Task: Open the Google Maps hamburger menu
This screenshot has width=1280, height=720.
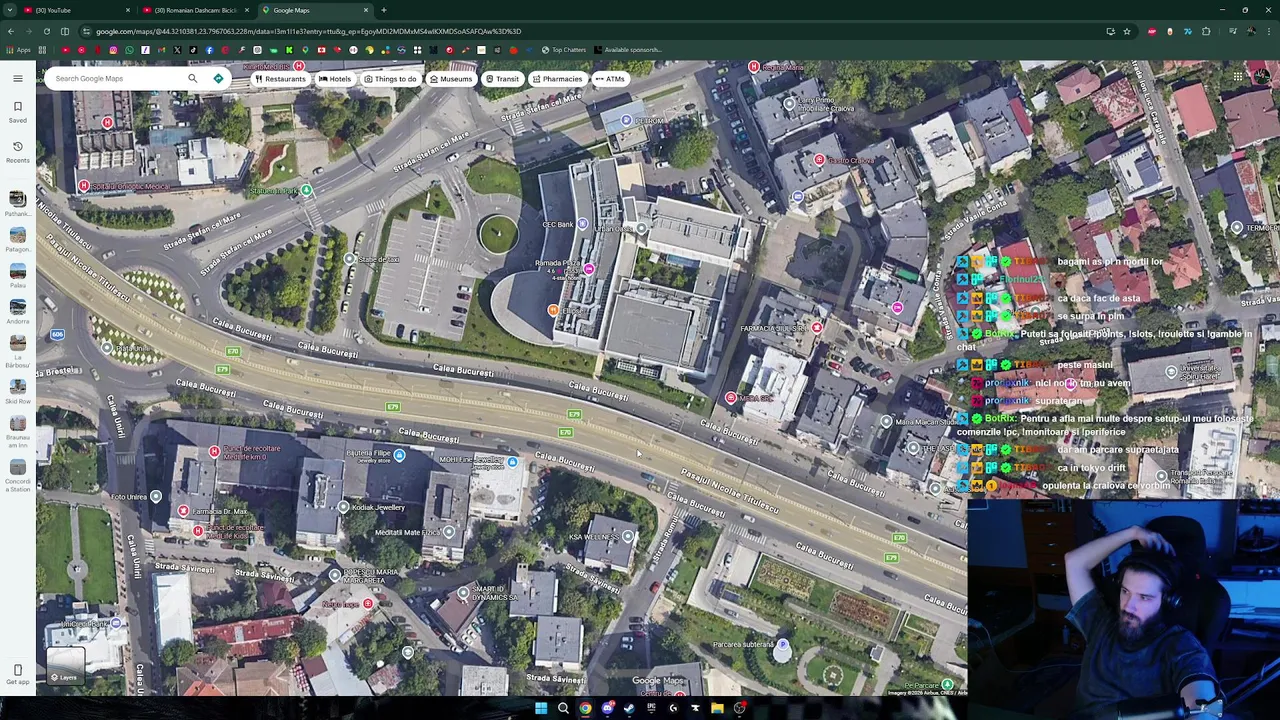Action: pyautogui.click(x=17, y=78)
